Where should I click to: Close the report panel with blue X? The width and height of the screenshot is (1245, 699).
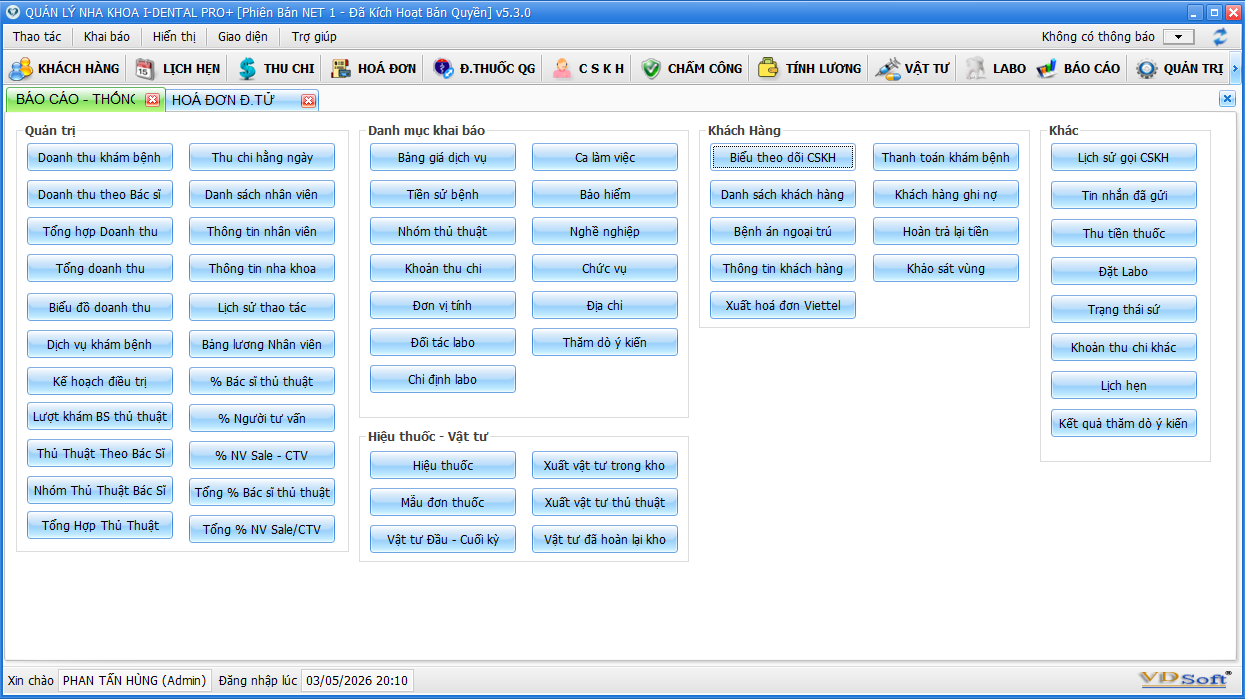[1227, 98]
